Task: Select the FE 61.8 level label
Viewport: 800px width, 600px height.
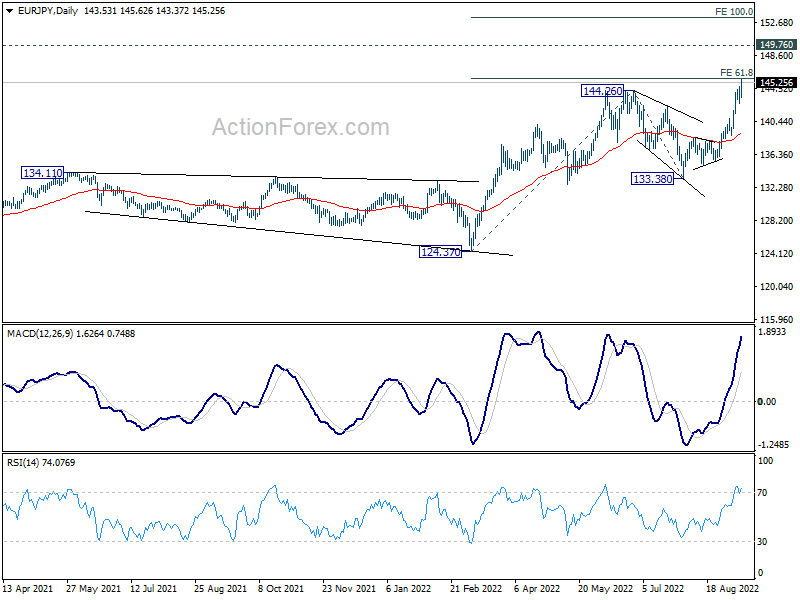Action: click(x=736, y=72)
